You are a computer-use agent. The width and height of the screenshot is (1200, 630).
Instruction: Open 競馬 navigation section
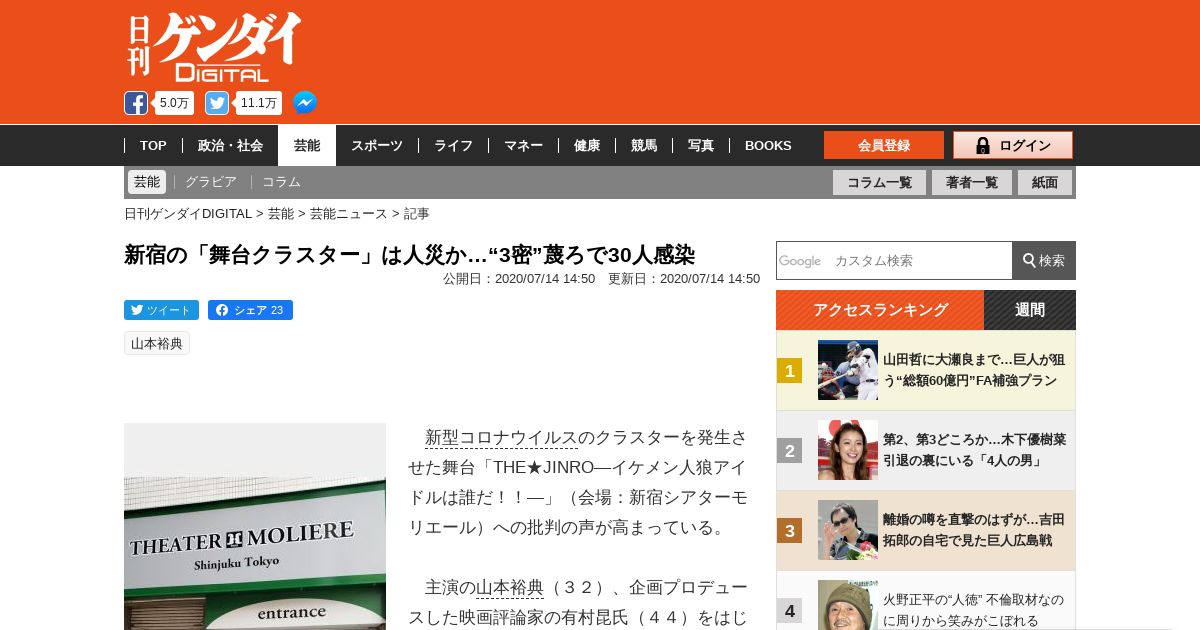click(x=644, y=145)
